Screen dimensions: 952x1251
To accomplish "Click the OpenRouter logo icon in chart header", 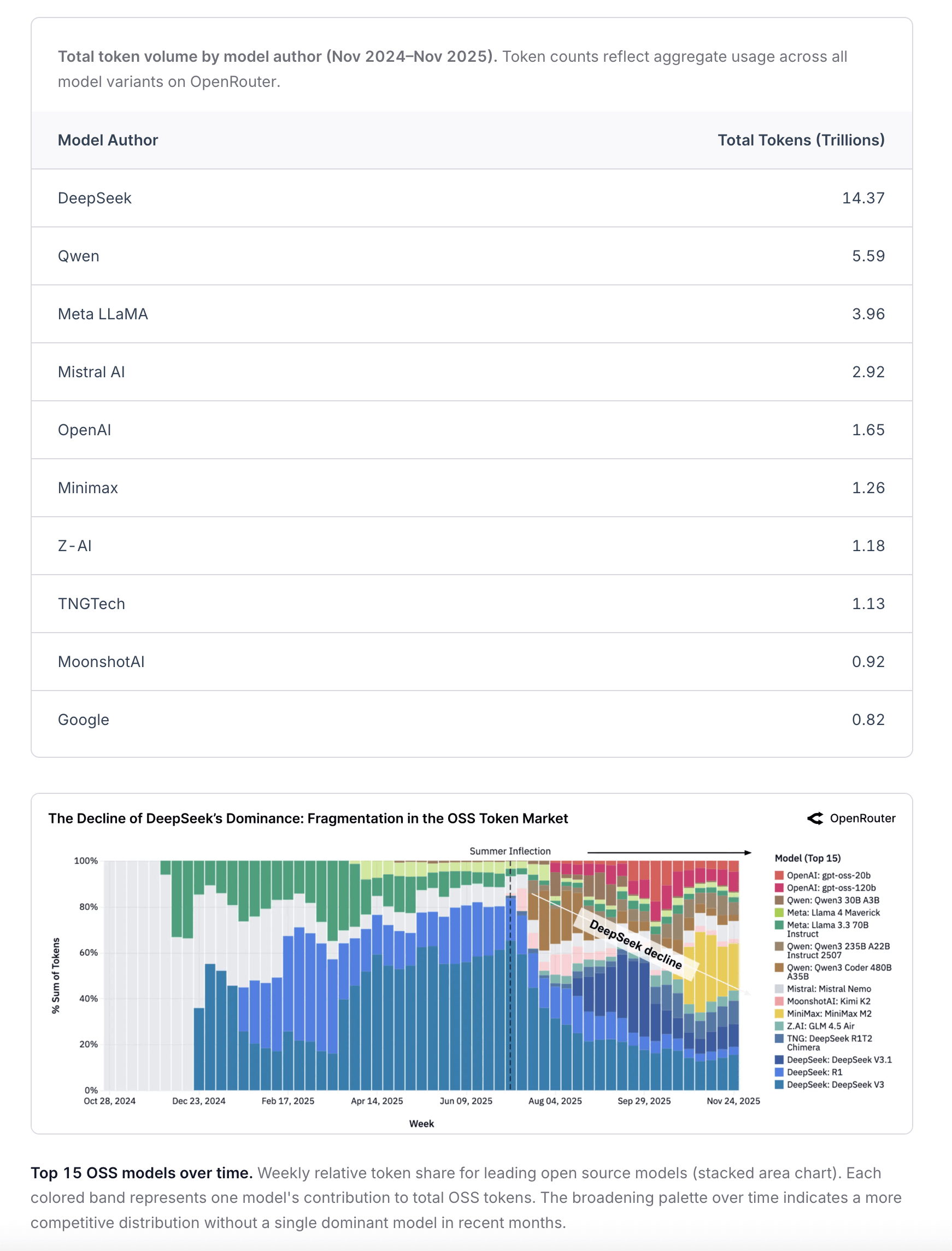I will point(815,818).
